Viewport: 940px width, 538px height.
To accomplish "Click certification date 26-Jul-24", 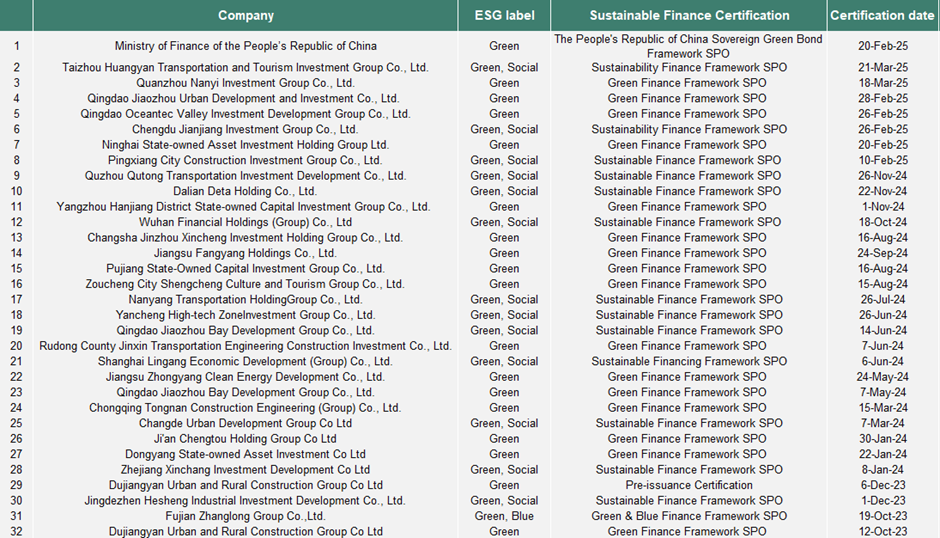I will (882, 300).
